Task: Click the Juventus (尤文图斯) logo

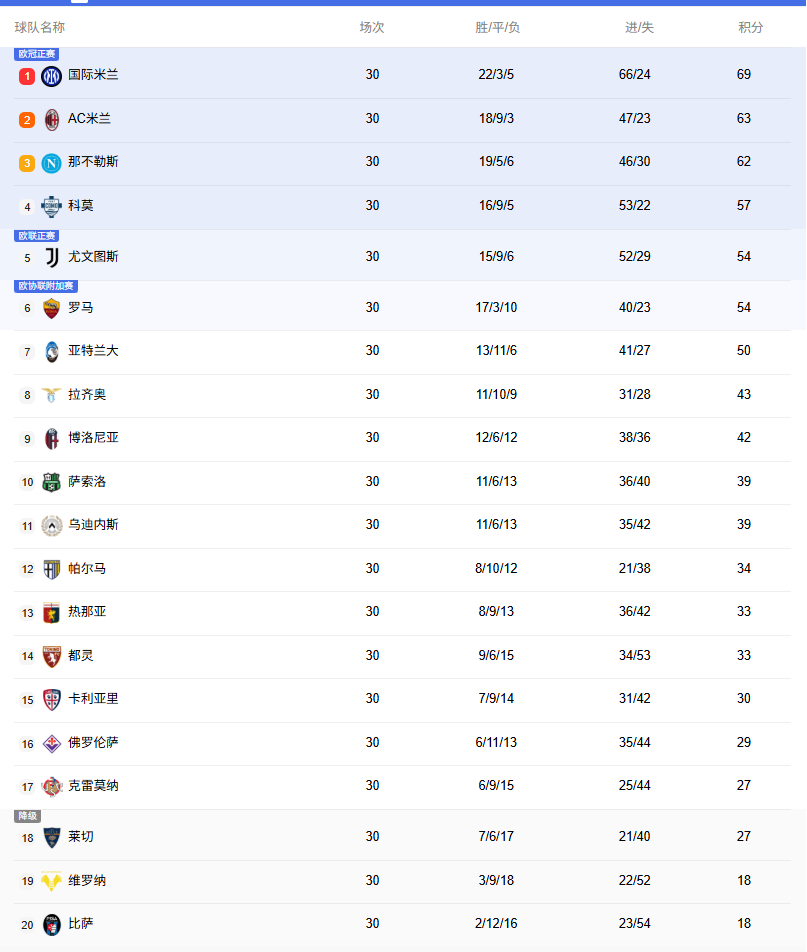Action: click(x=52, y=257)
